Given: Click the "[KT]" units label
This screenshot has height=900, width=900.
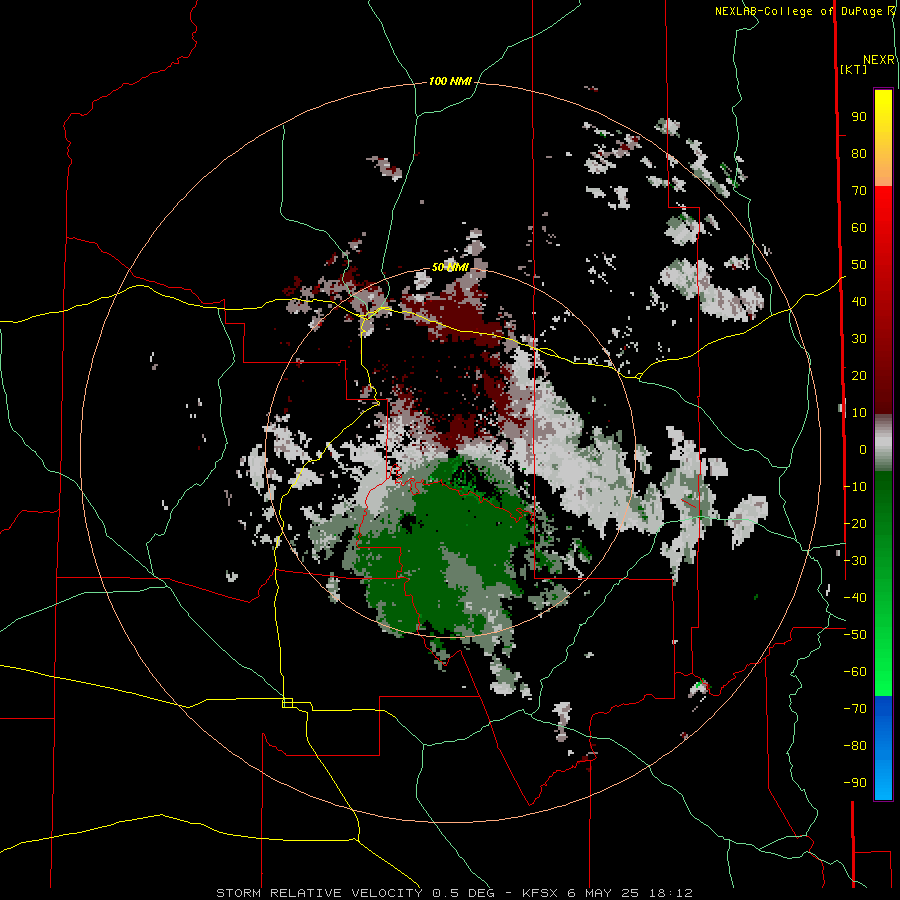Looking at the screenshot, I should [x=854, y=69].
